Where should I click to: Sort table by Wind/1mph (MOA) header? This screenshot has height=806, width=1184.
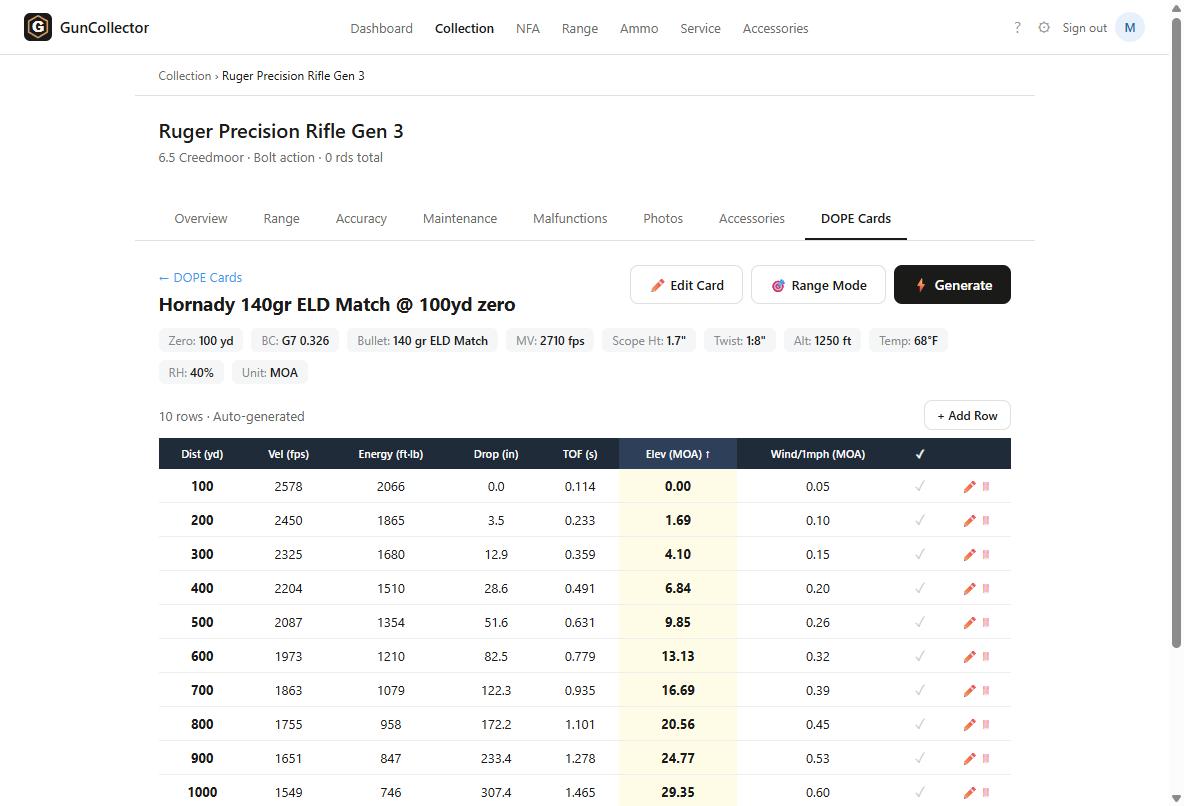click(x=818, y=454)
